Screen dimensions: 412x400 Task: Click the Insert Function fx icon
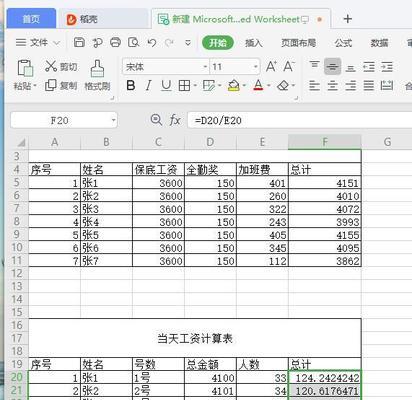pyautogui.click(x=175, y=120)
